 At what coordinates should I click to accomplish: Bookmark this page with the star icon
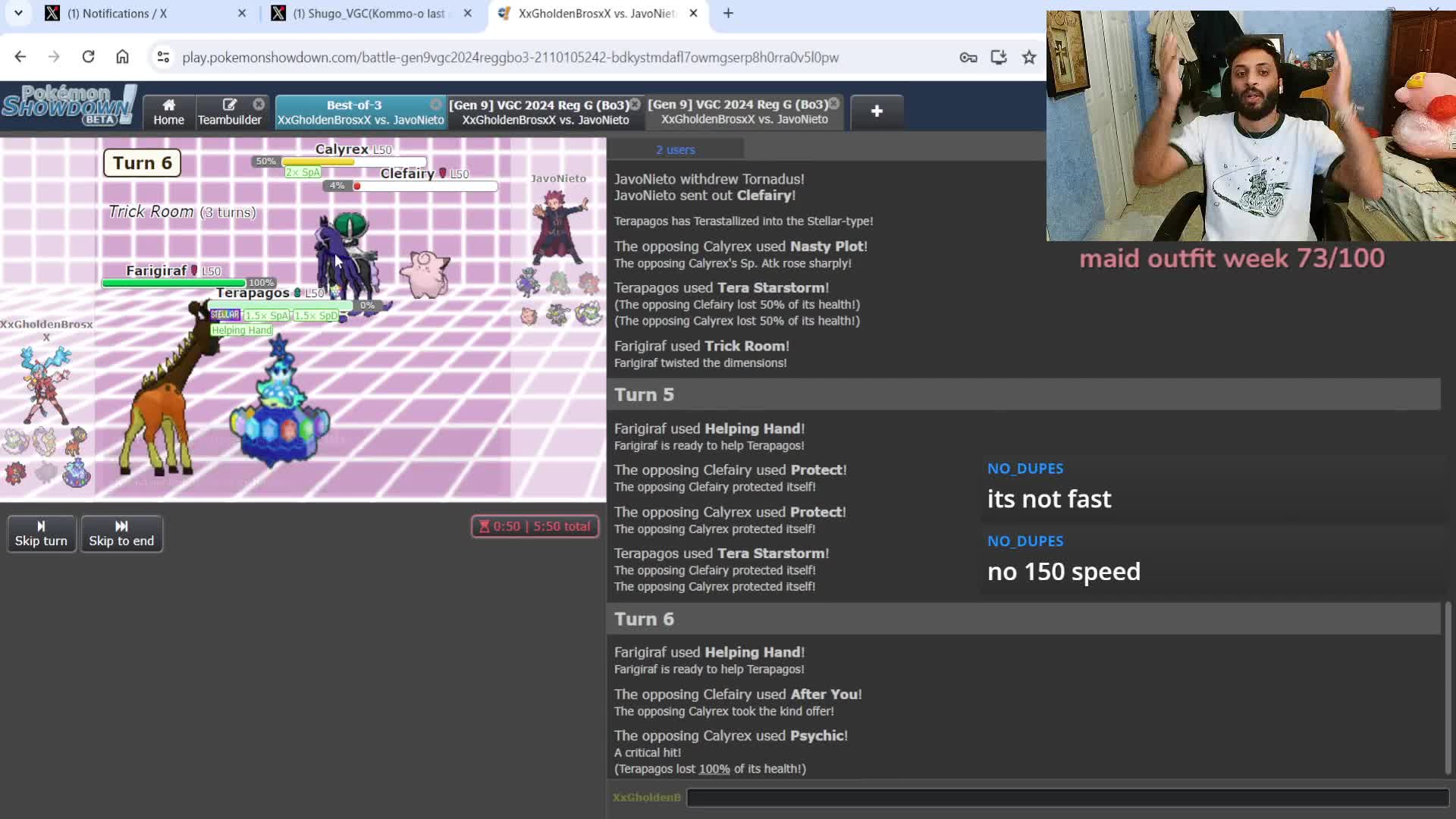pyautogui.click(x=1029, y=57)
